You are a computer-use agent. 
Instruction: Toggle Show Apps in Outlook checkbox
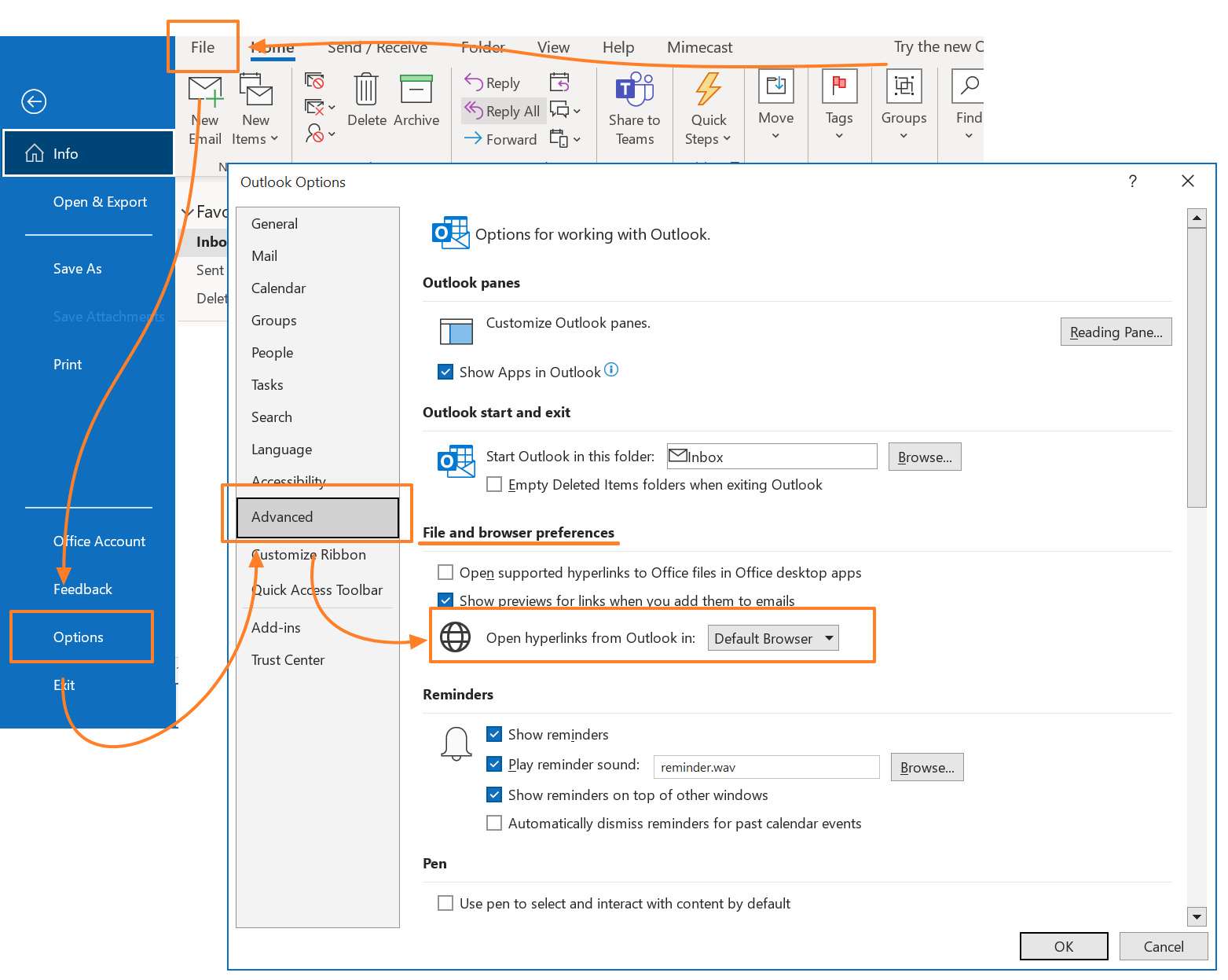click(445, 372)
